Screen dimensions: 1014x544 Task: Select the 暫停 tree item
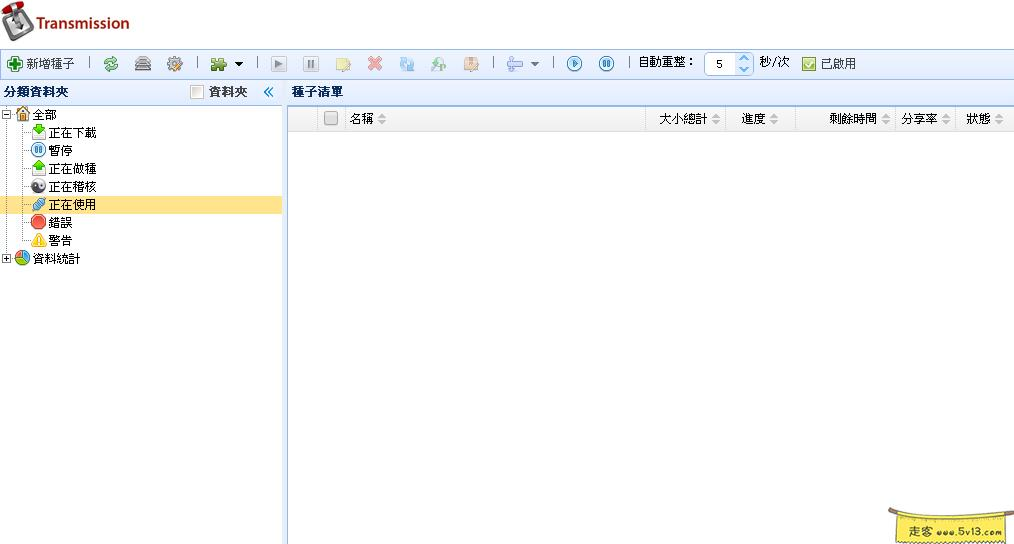(x=60, y=150)
